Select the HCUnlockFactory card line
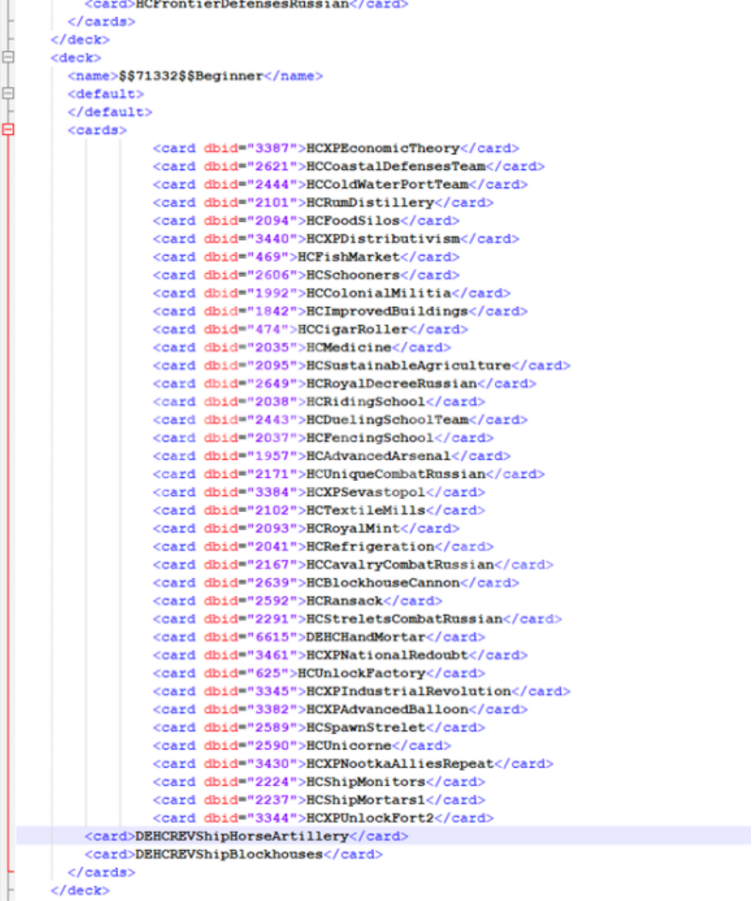 click(x=319, y=673)
